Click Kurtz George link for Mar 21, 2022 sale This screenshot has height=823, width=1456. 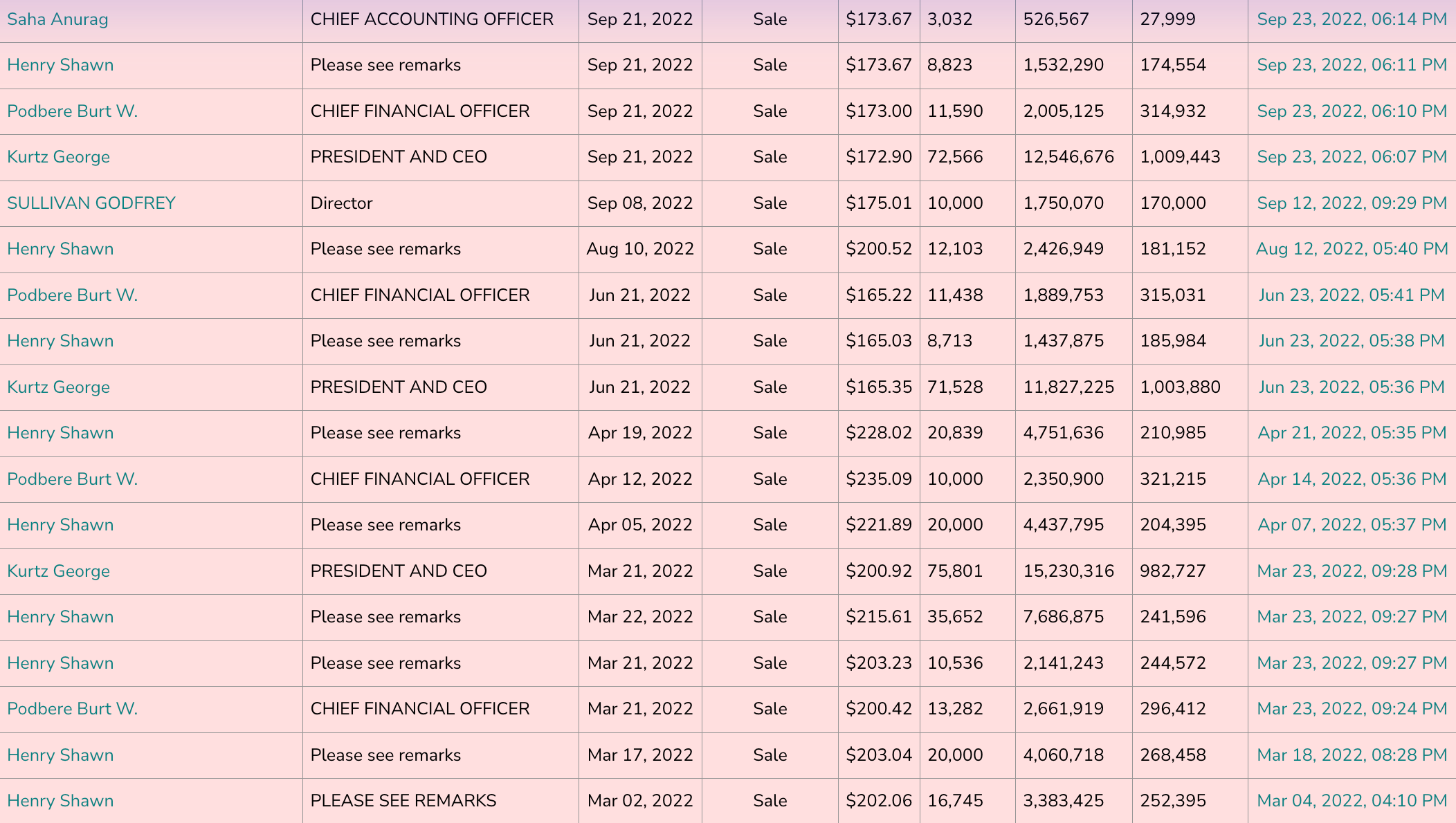pos(58,571)
